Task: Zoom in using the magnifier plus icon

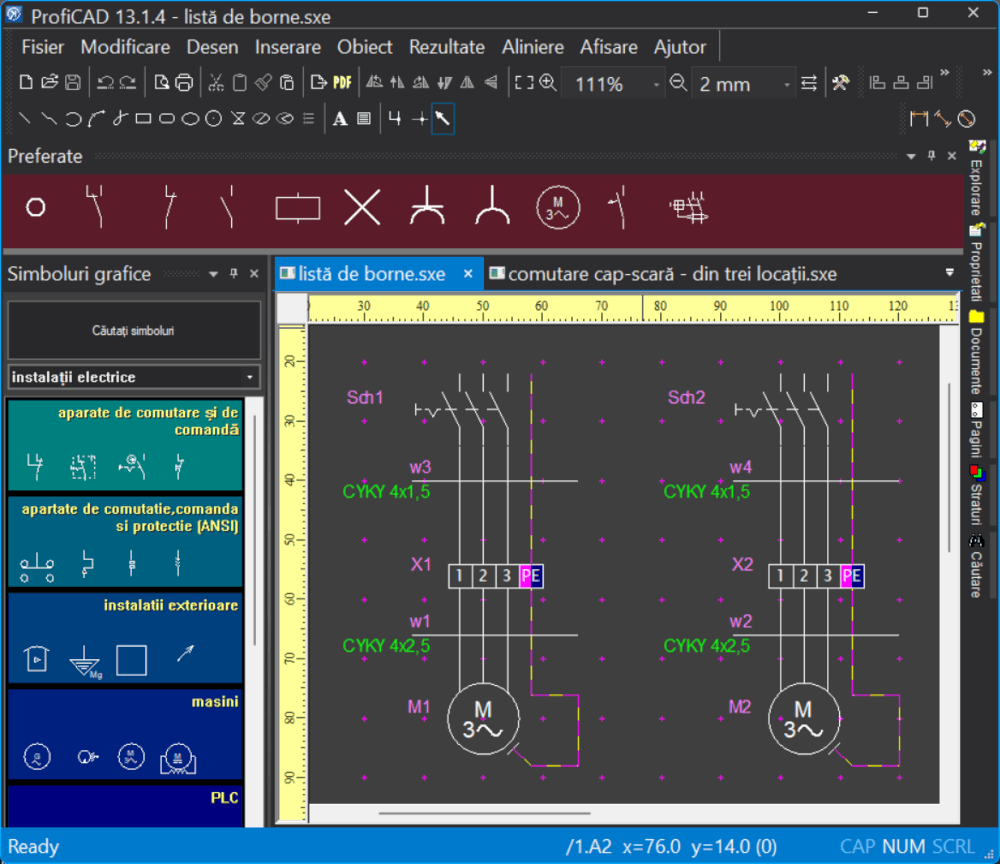Action: pyautogui.click(x=548, y=83)
